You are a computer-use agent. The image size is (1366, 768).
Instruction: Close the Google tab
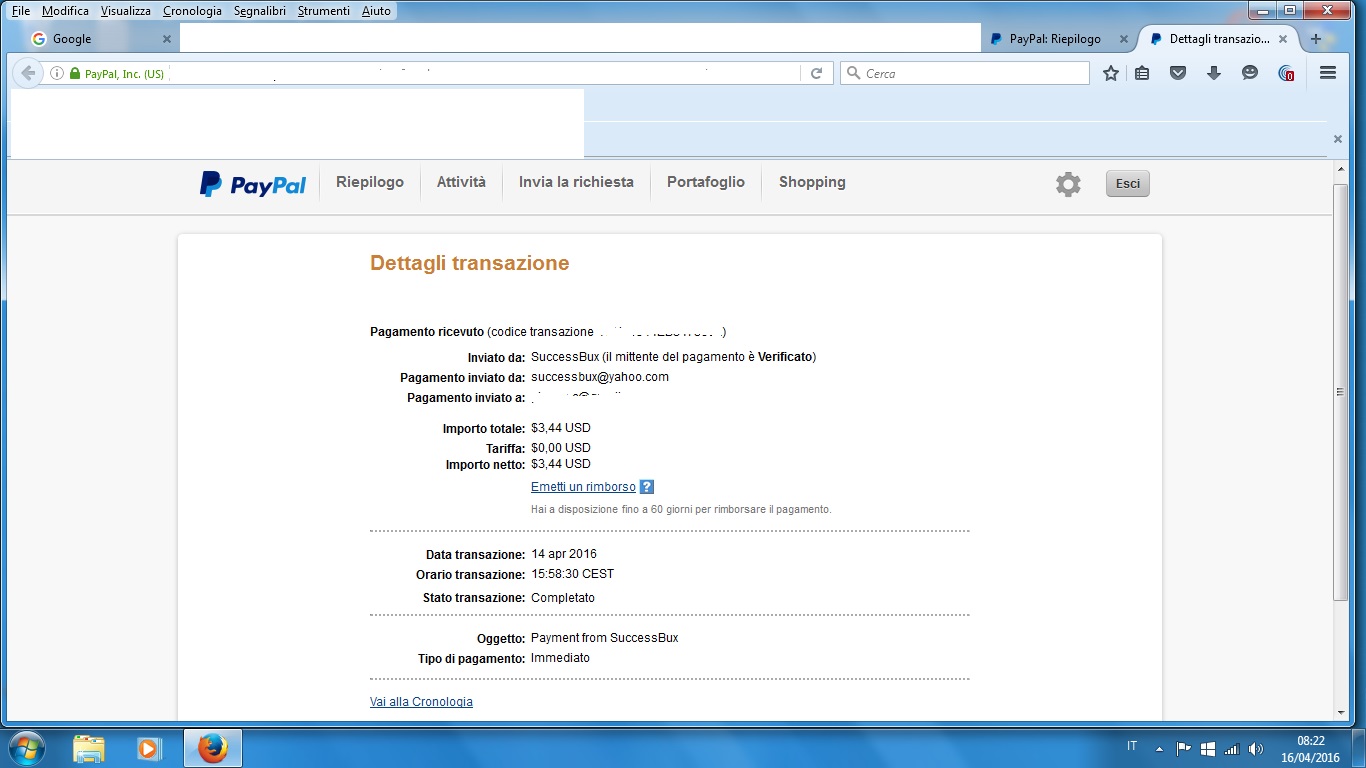click(167, 39)
